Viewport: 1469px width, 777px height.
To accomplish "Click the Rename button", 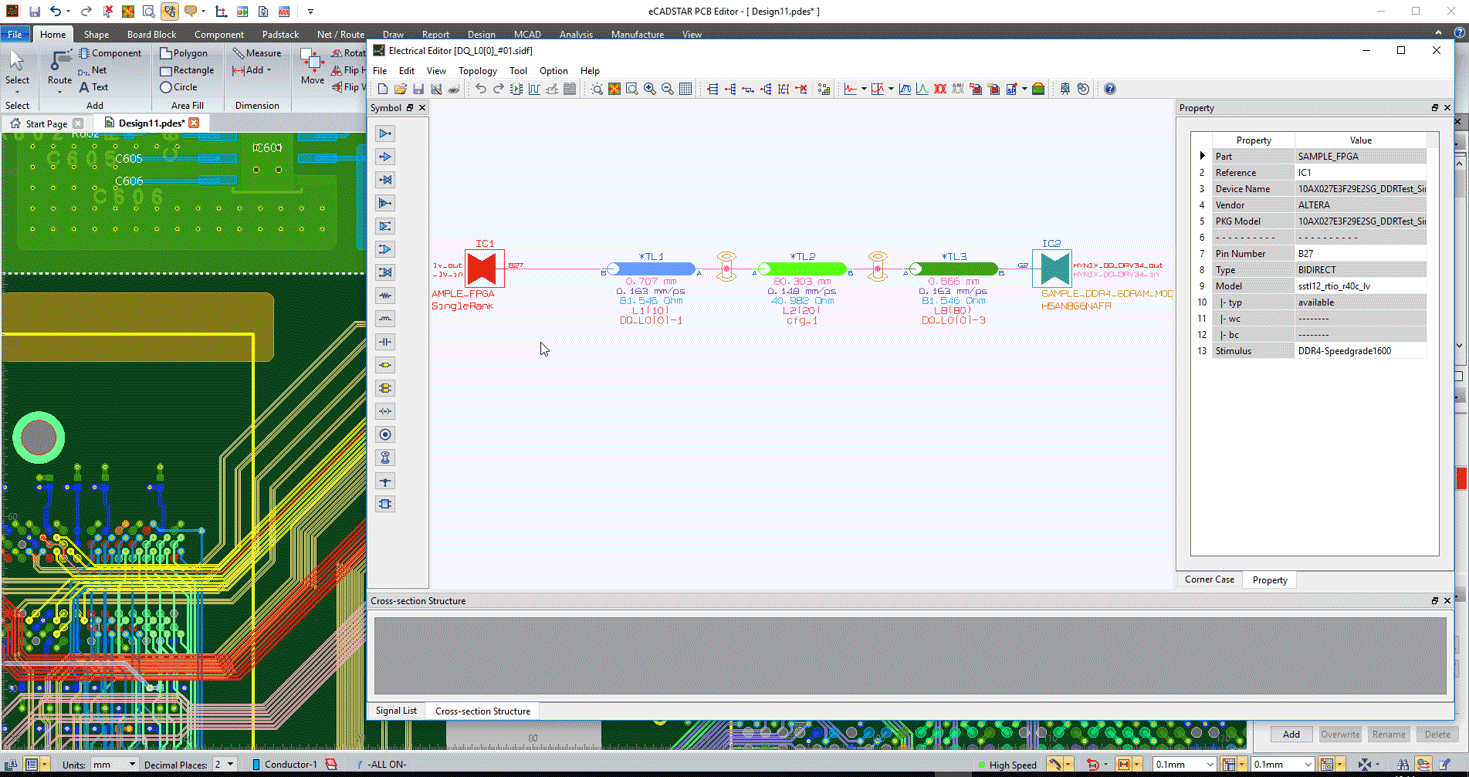I will tap(1389, 734).
